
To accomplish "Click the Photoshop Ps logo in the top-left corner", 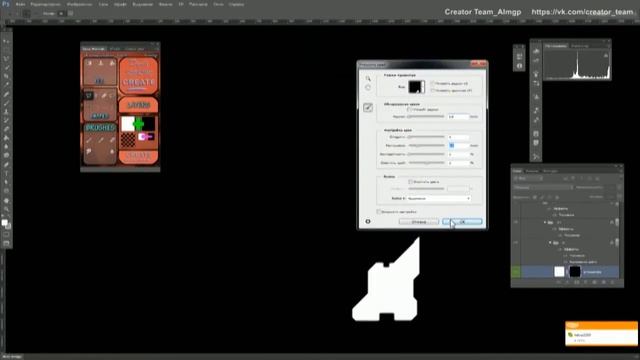I will (x=6, y=4).
